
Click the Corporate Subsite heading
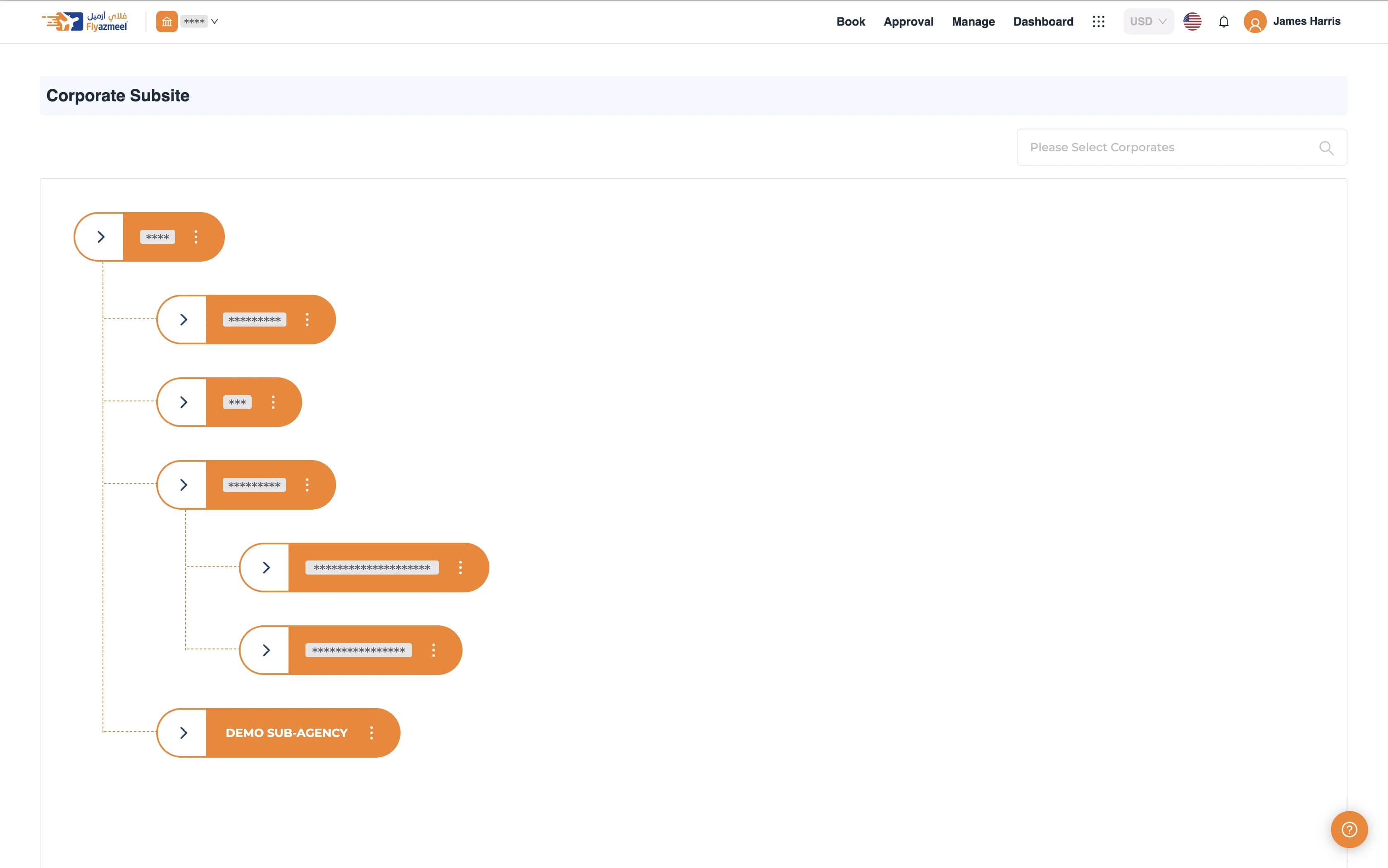pyautogui.click(x=118, y=96)
